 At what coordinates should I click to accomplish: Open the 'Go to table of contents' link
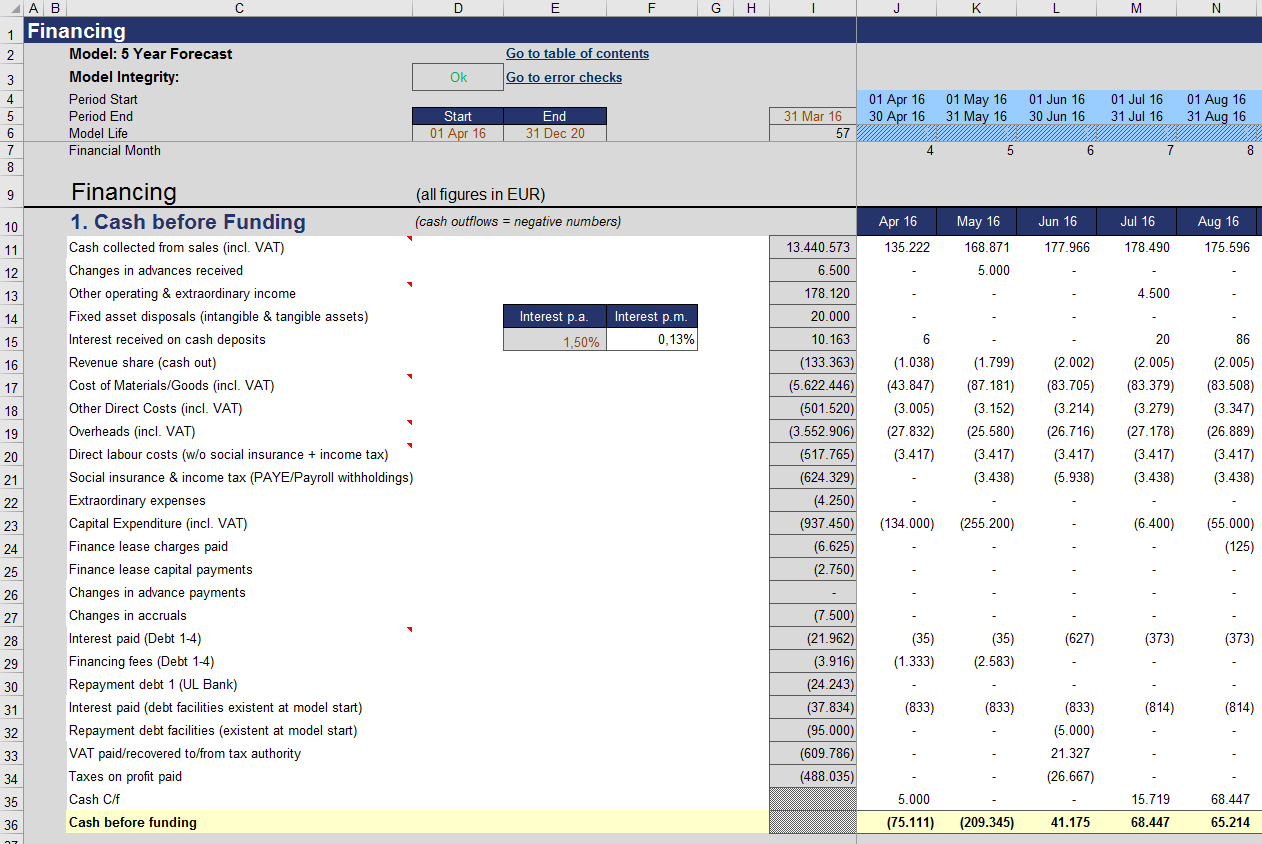577,54
